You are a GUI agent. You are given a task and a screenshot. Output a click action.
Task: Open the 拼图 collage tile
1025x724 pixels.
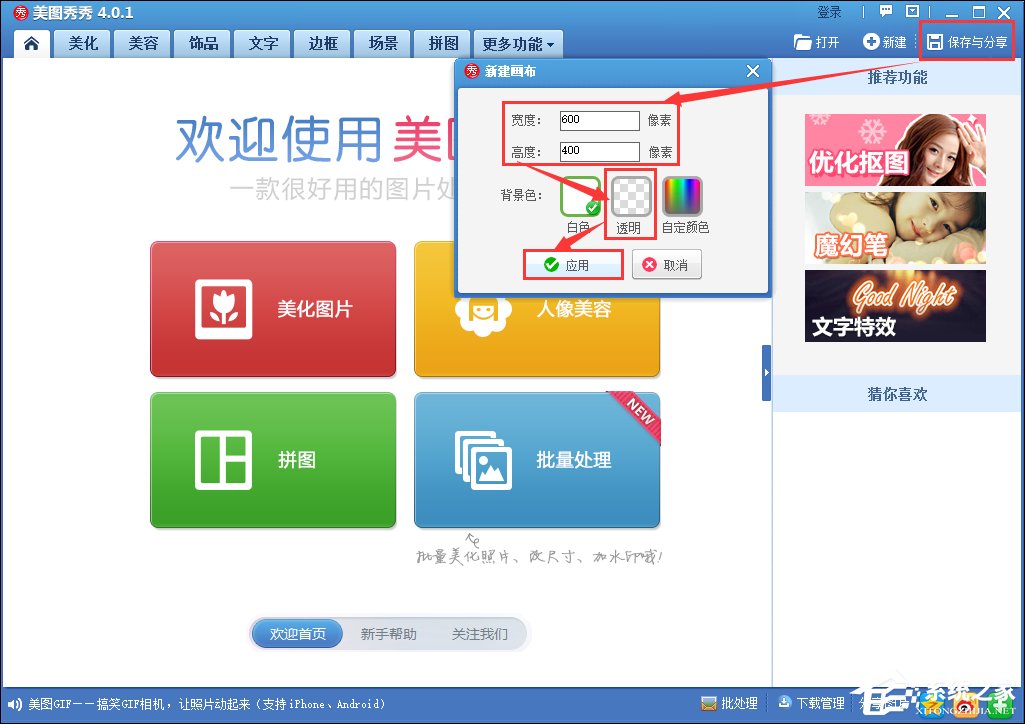273,460
